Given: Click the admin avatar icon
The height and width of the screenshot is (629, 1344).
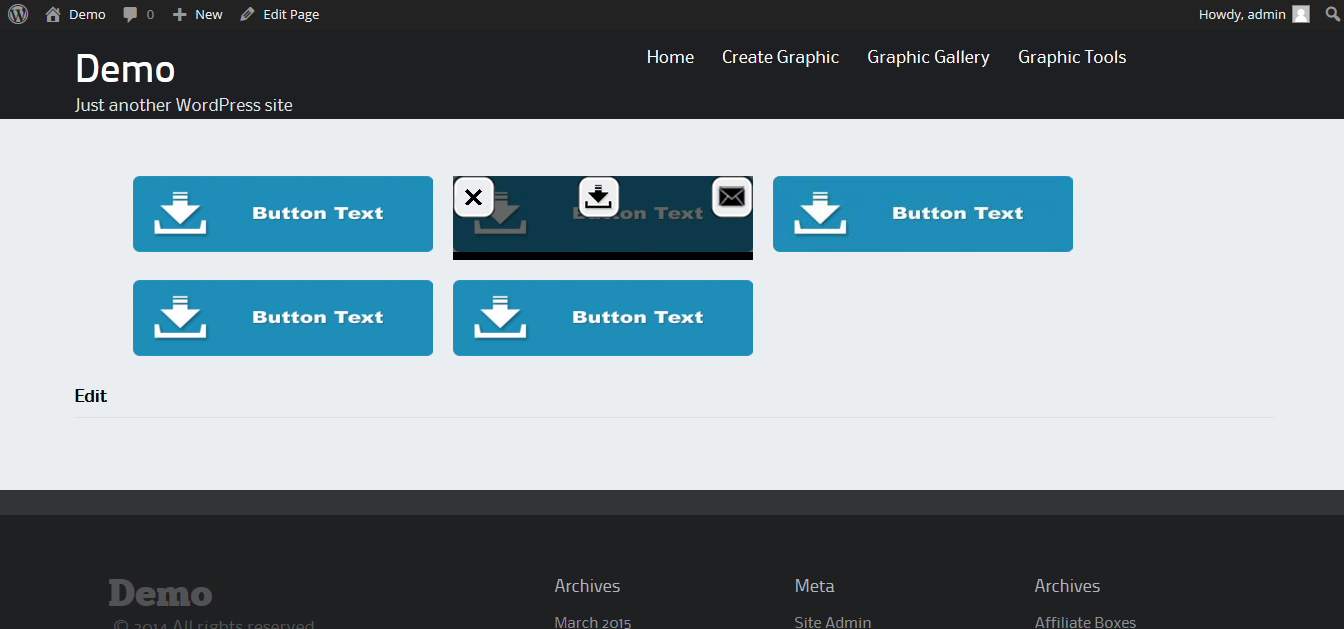Looking at the screenshot, I should (x=1300, y=14).
